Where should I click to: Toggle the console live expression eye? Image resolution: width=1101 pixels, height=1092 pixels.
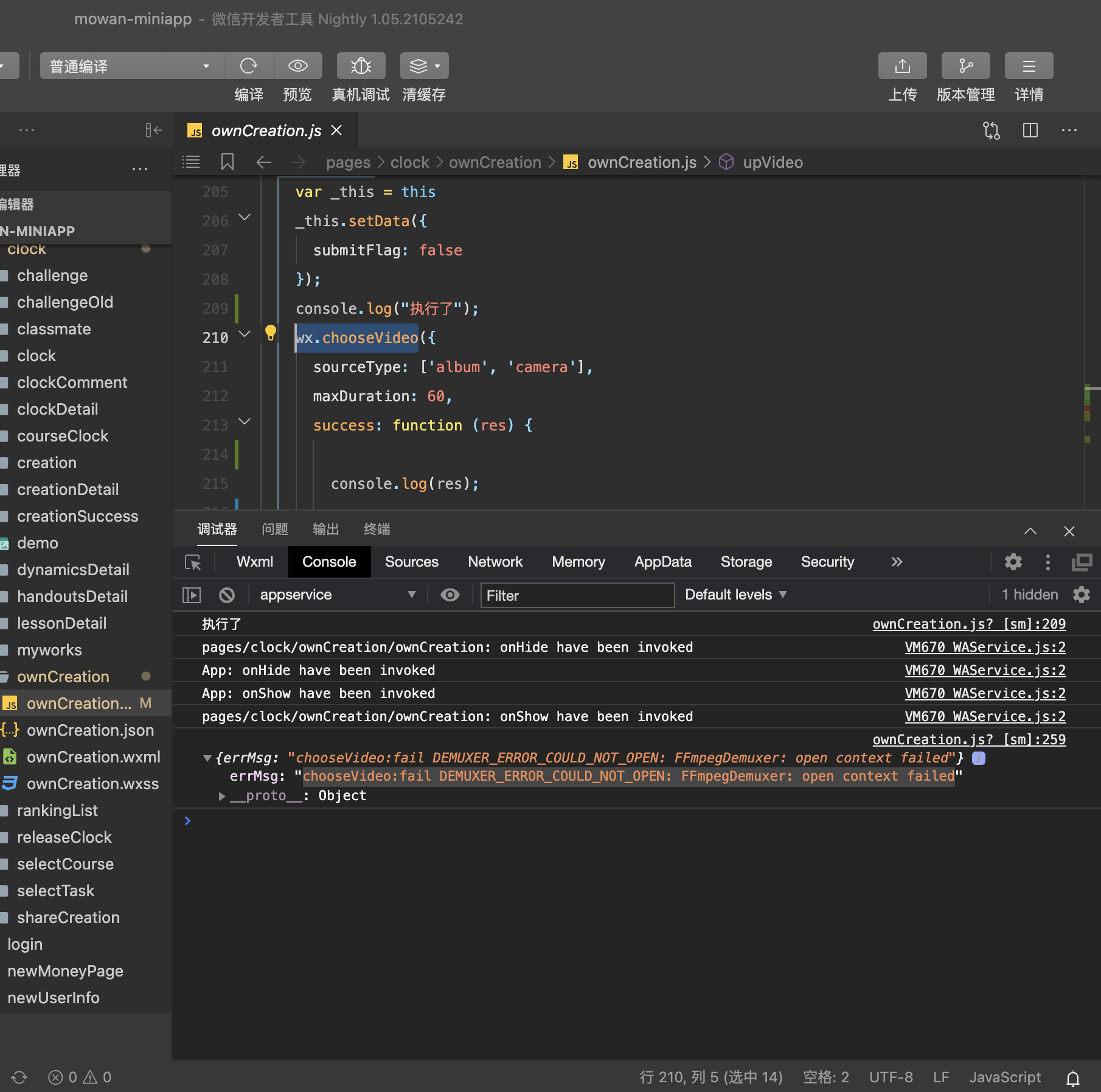[x=450, y=595]
